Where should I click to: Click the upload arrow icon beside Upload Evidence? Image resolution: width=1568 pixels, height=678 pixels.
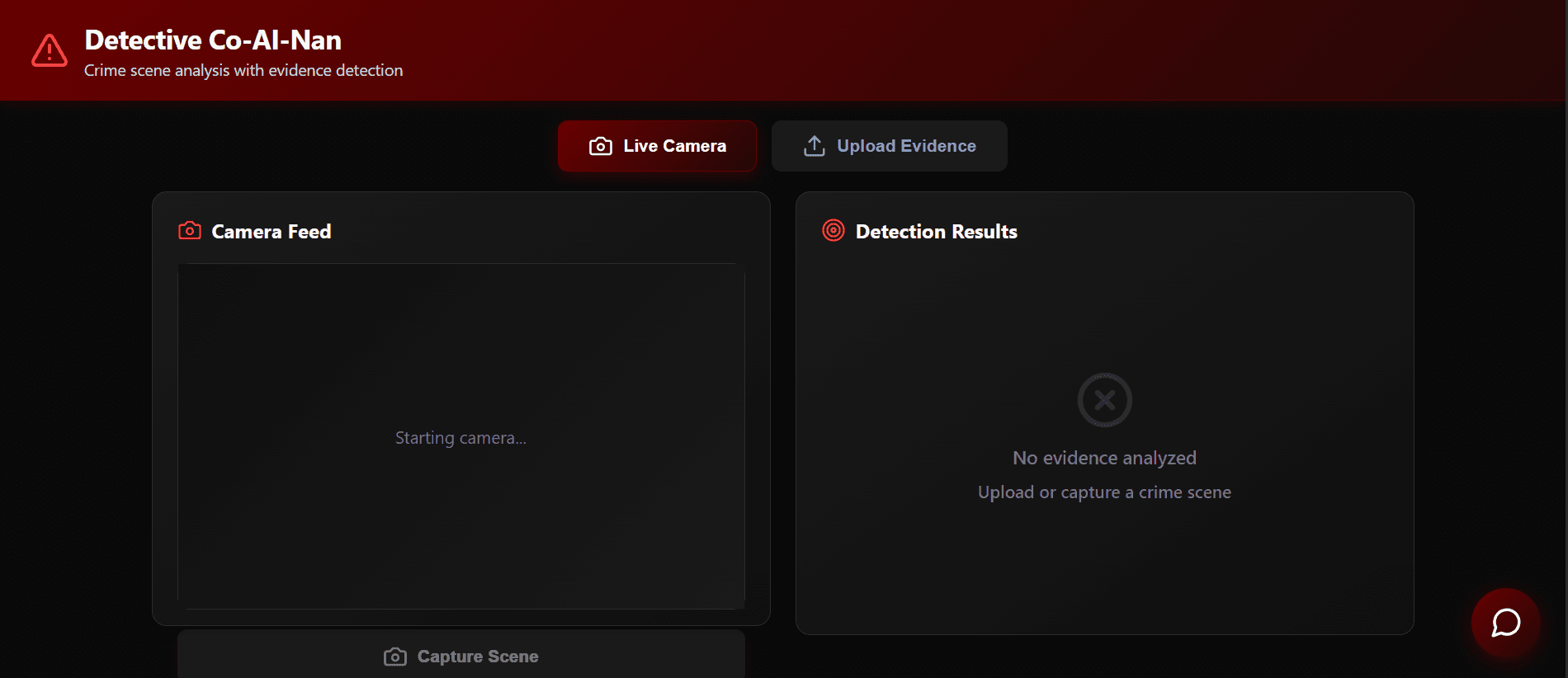click(814, 146)
